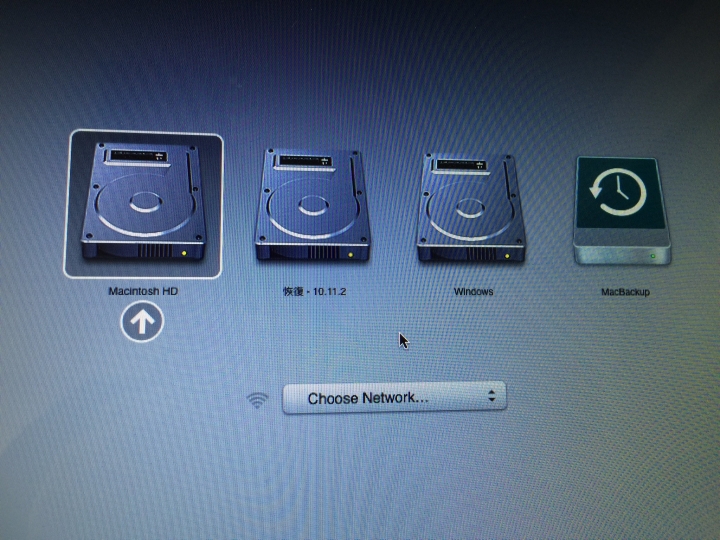Open the Choose Network dropdown
Viewport: 720px width, 540px height.
tap(394, 398)
